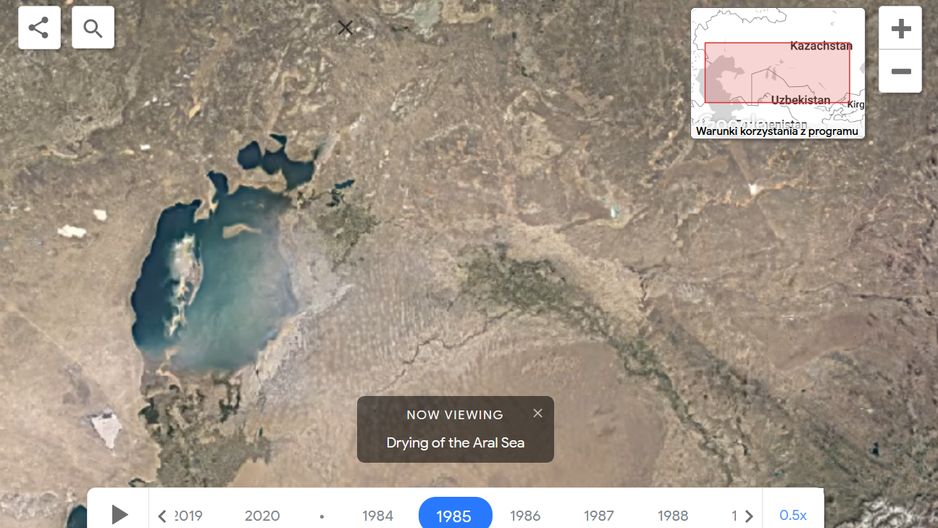Zoom in with the plus button

[x=900, y=28]
